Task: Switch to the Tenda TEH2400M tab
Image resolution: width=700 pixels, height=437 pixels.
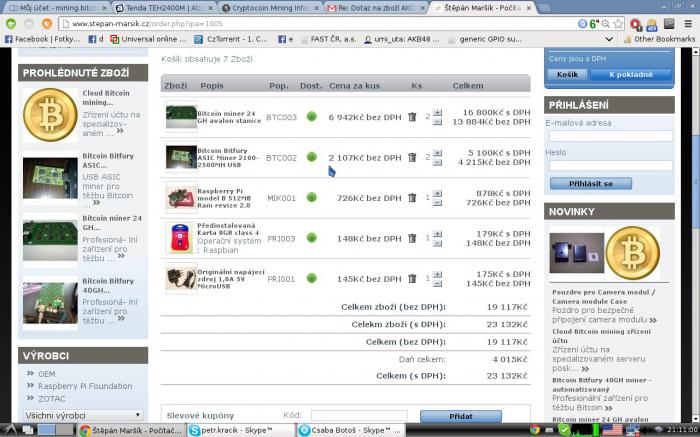Action: (x=163, y=8)
